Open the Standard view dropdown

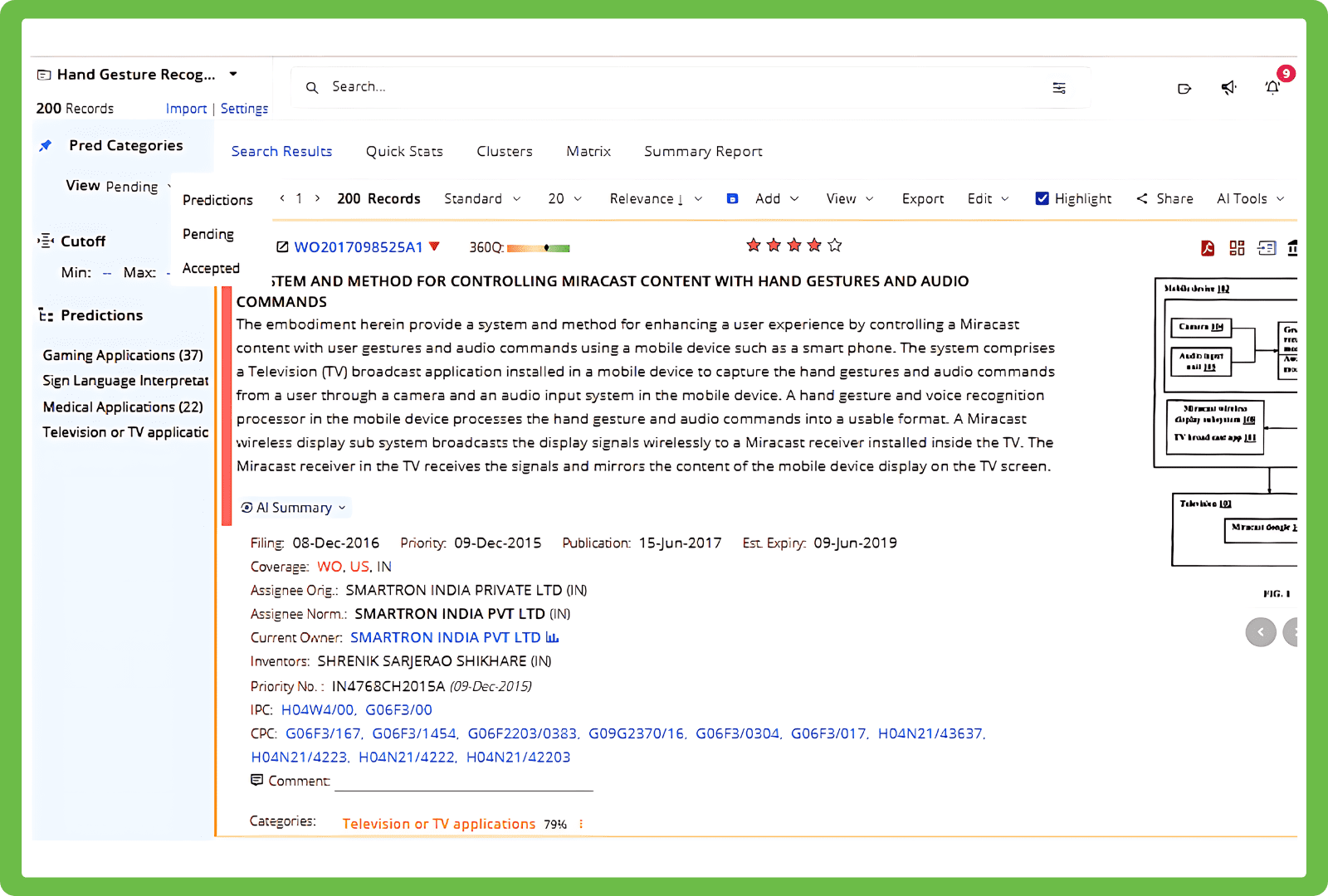coord(482,199)
